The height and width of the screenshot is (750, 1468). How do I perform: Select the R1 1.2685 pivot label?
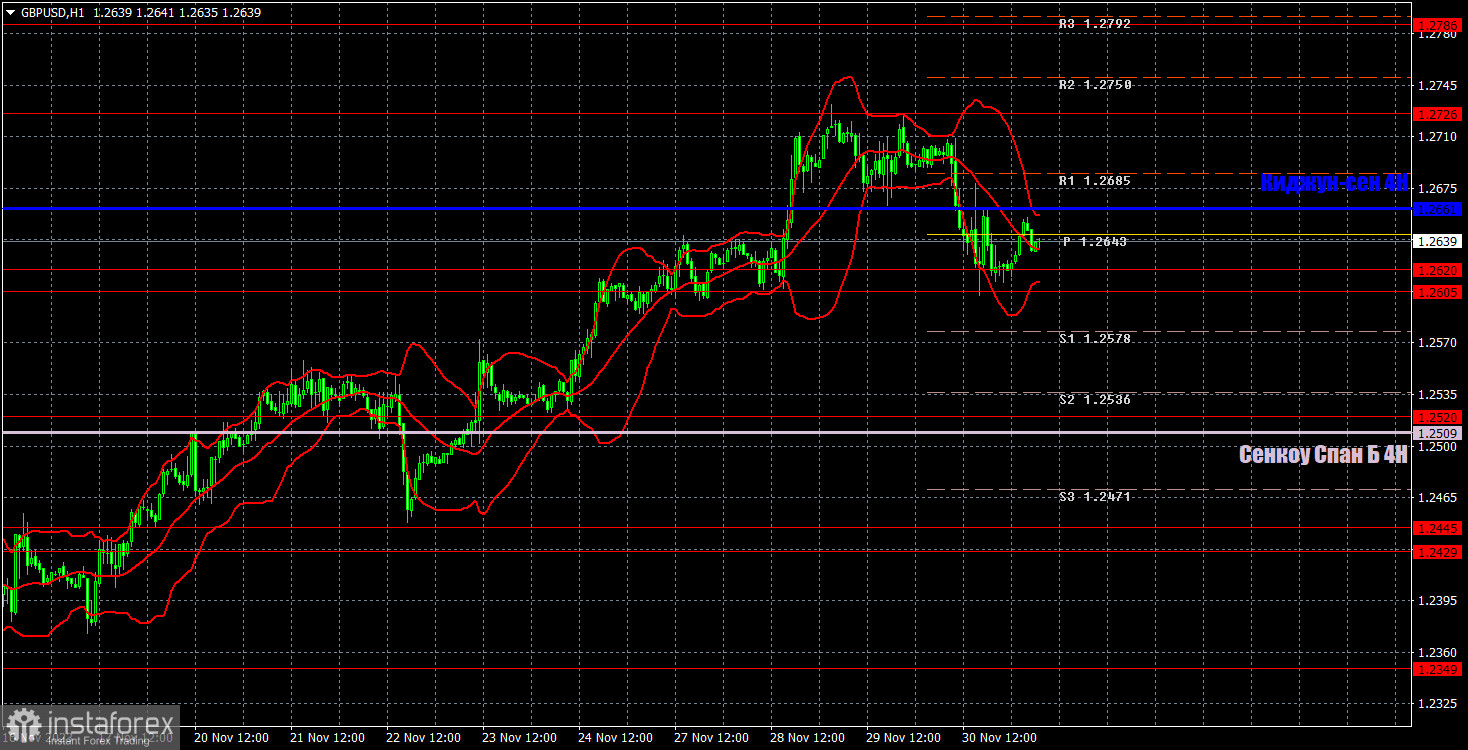pyautogui.click(x=1095, y=181)
